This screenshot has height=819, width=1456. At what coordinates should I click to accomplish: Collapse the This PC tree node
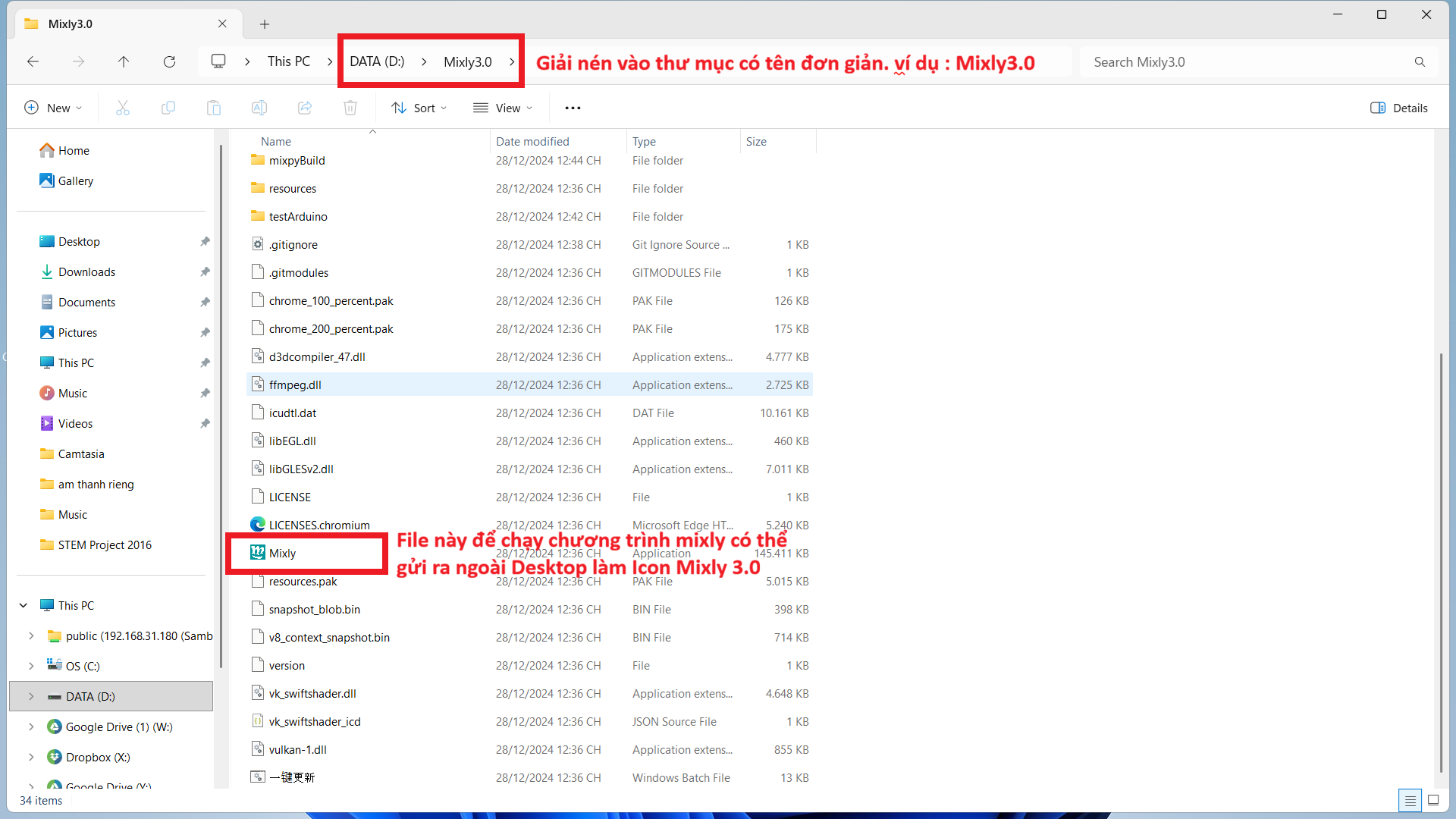pos(24,605)
